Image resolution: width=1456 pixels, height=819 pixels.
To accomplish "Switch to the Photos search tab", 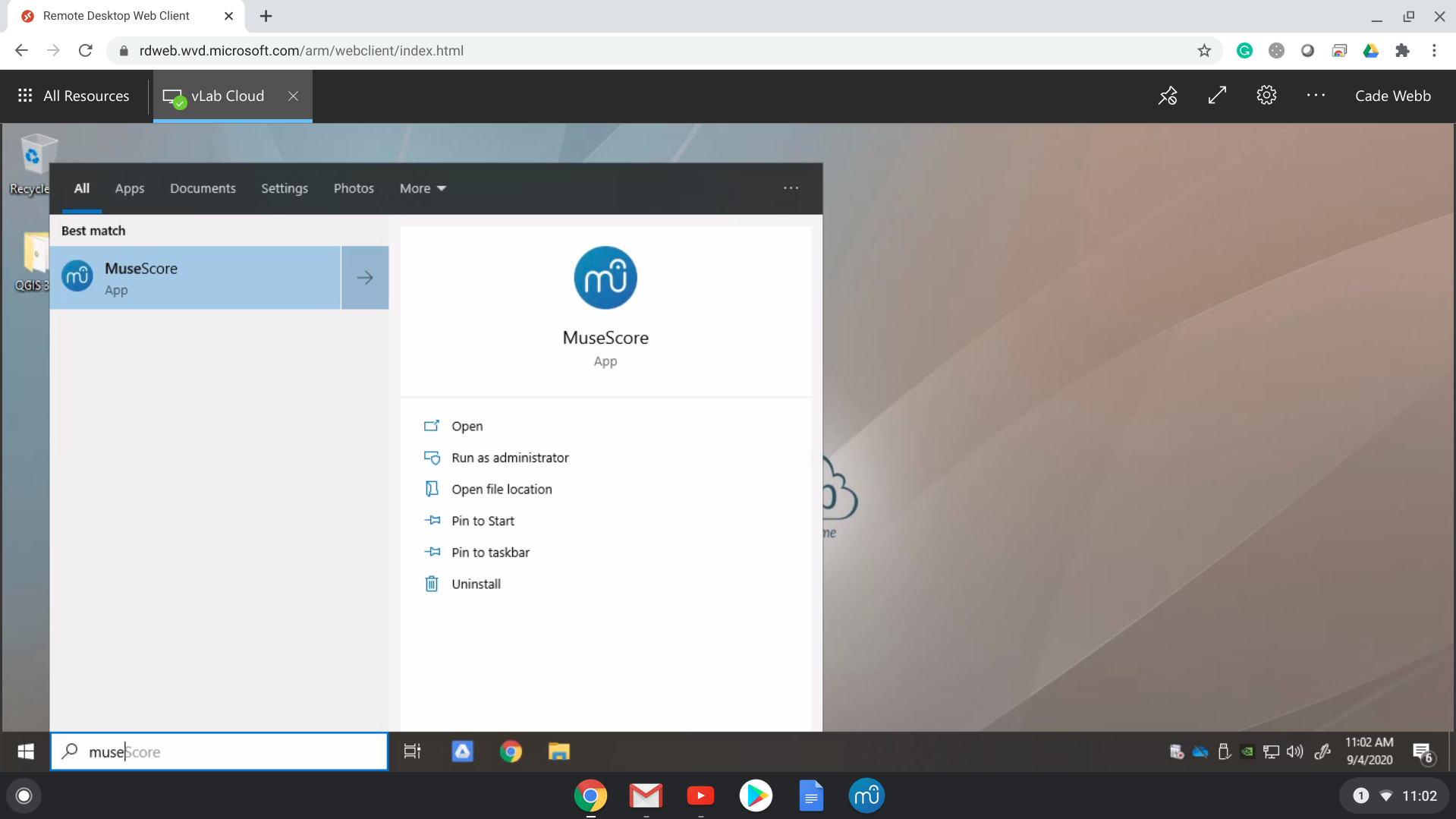I will click(354, 188).
